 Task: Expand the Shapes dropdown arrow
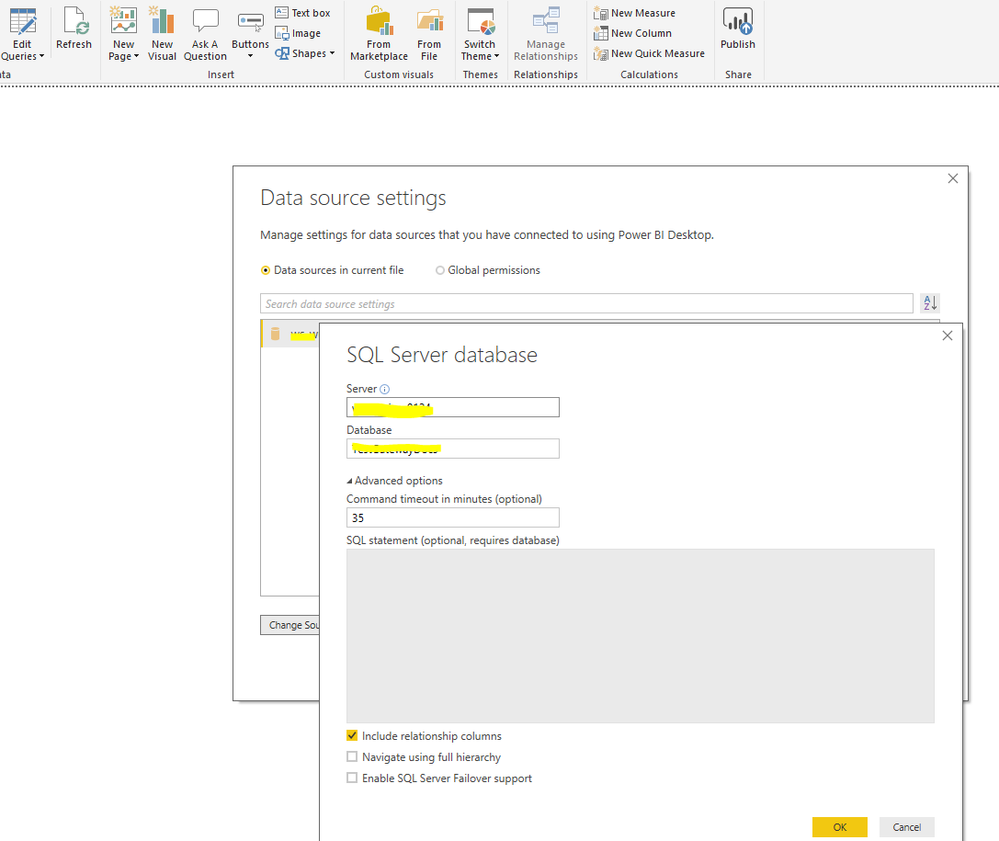coord(332,54)
